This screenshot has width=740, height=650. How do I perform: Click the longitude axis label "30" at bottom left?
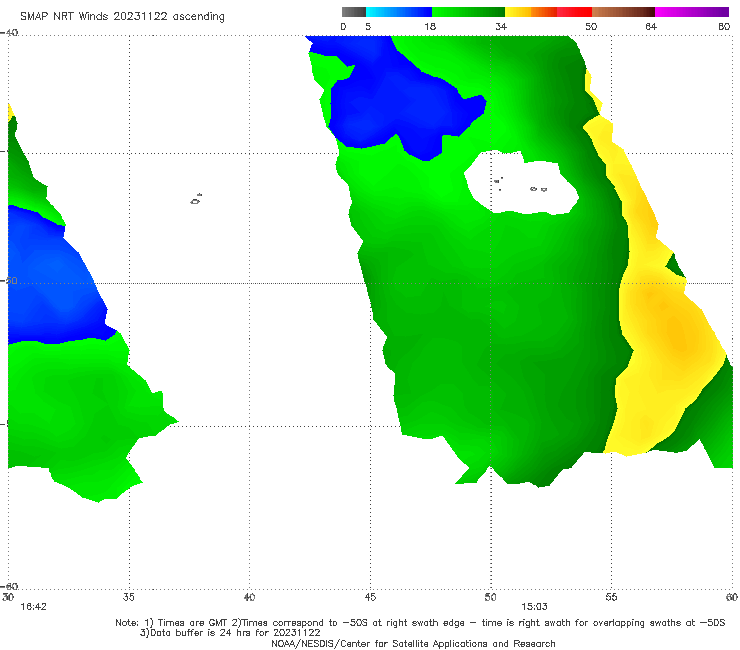(x=8, y=597)
